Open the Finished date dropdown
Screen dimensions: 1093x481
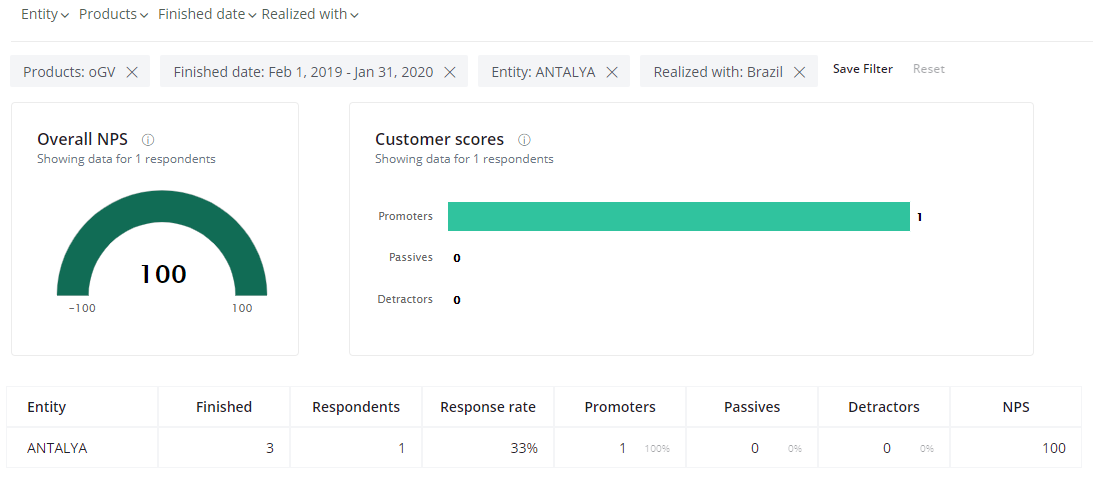coord(208,14)
